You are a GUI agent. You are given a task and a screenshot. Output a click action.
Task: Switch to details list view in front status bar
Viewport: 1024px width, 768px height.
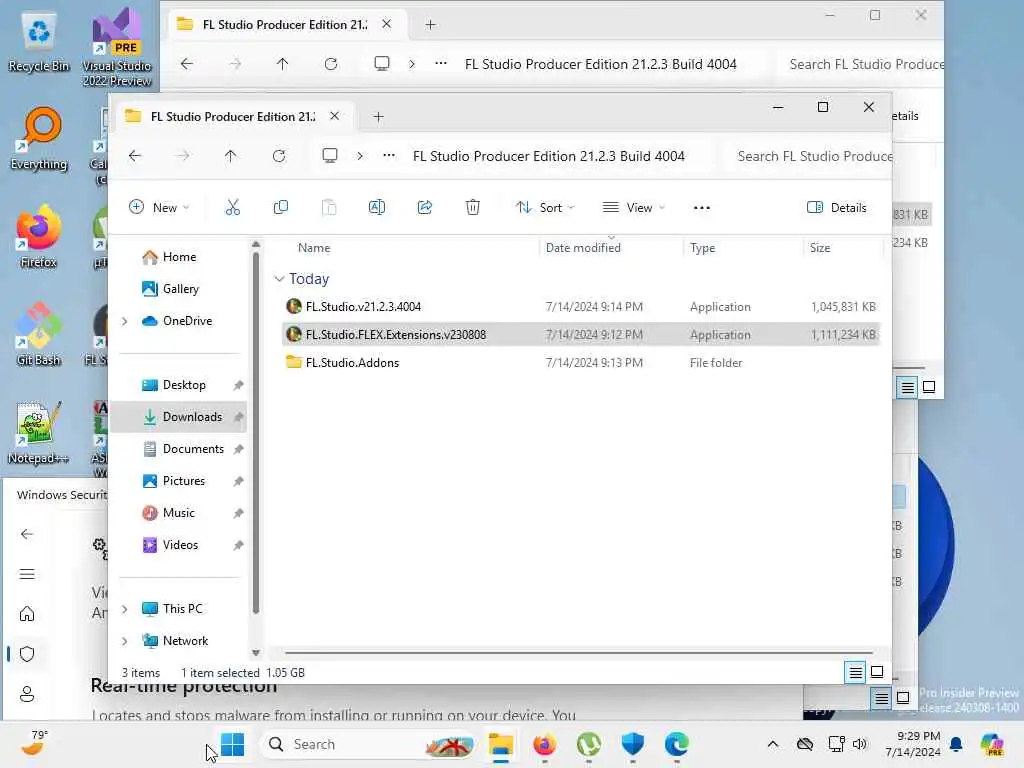pyautogui.click(x=856, y=672)
